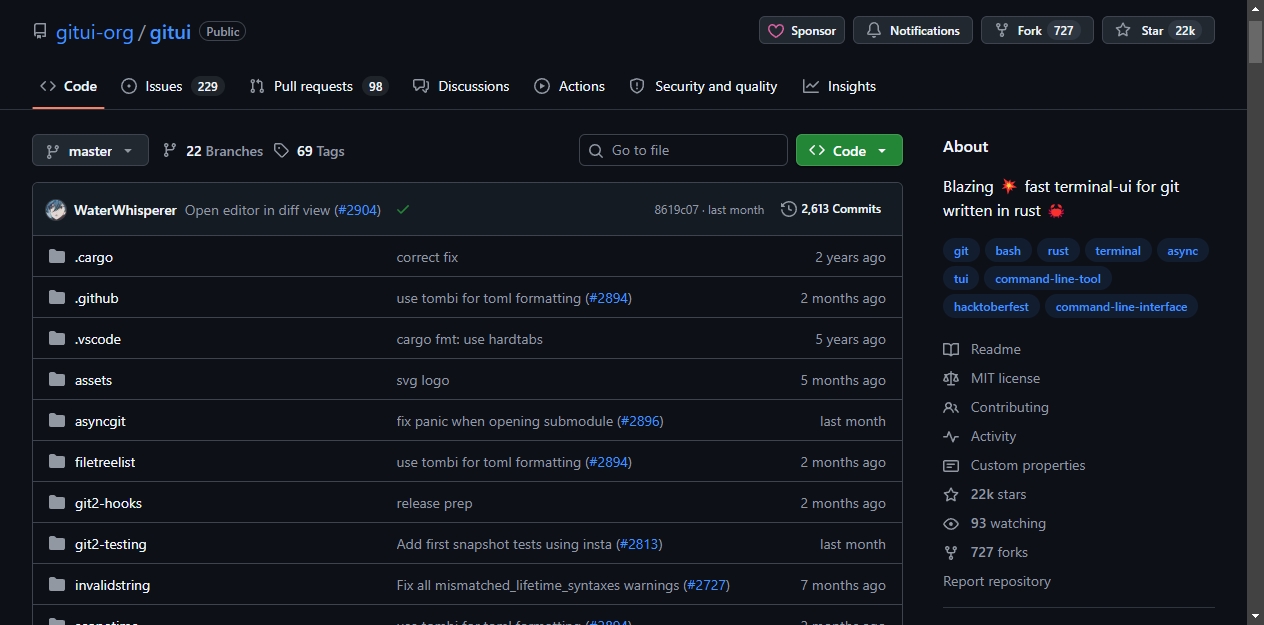Click the folder icon beside assets

click(x=57, y=380)
